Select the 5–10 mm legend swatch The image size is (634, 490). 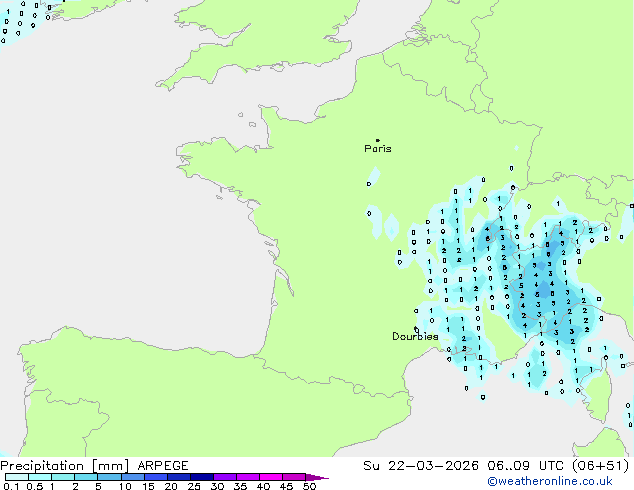click(109, 477)
